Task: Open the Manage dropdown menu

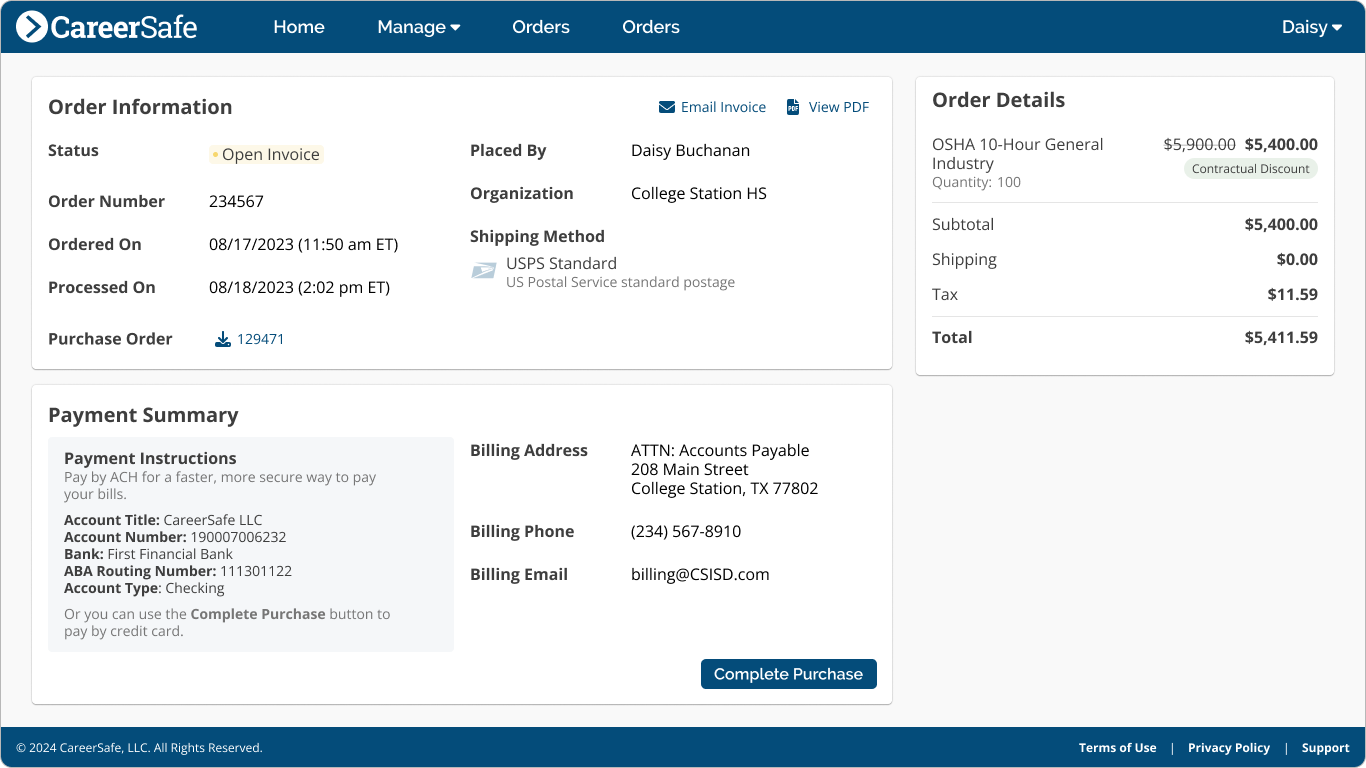Action: [x=418, y=27]
